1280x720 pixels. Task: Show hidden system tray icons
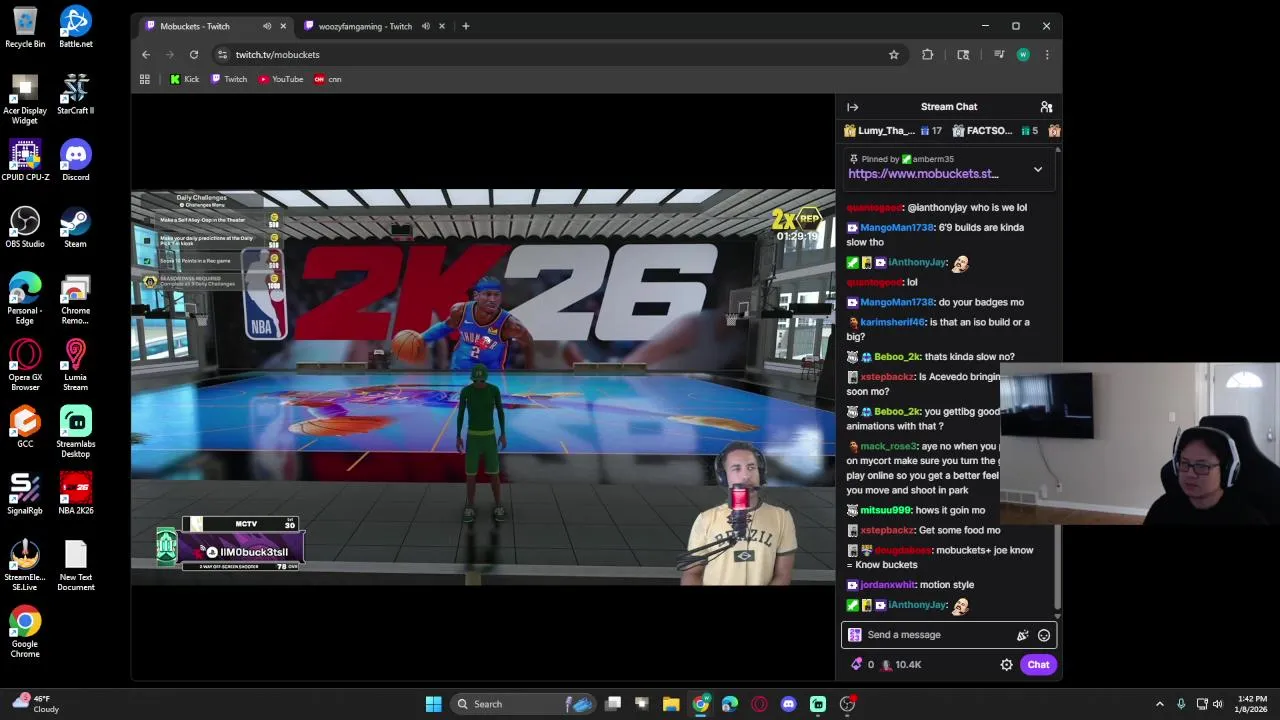(1160, 704)
